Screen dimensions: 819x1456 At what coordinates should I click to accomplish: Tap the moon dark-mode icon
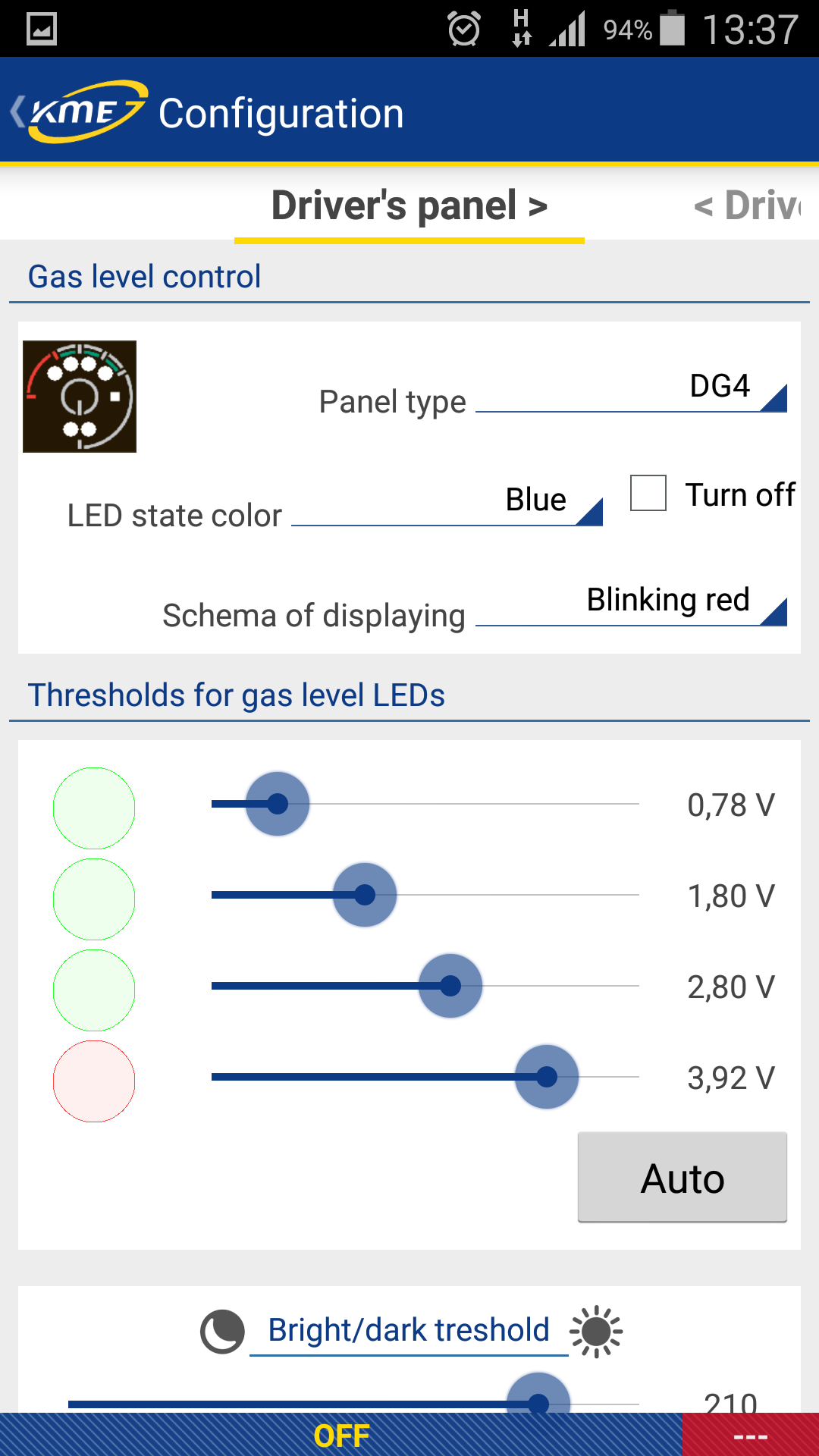coord(222,1332)
